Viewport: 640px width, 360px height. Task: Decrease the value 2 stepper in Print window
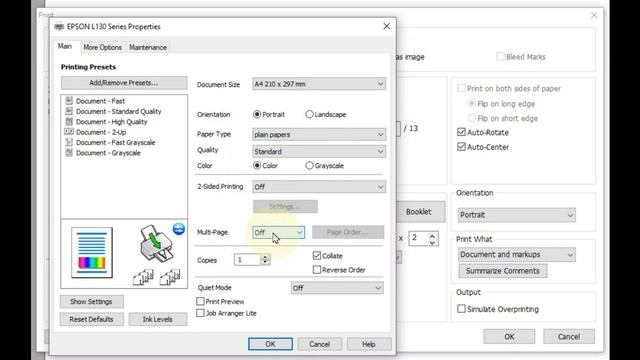(432, 242)
